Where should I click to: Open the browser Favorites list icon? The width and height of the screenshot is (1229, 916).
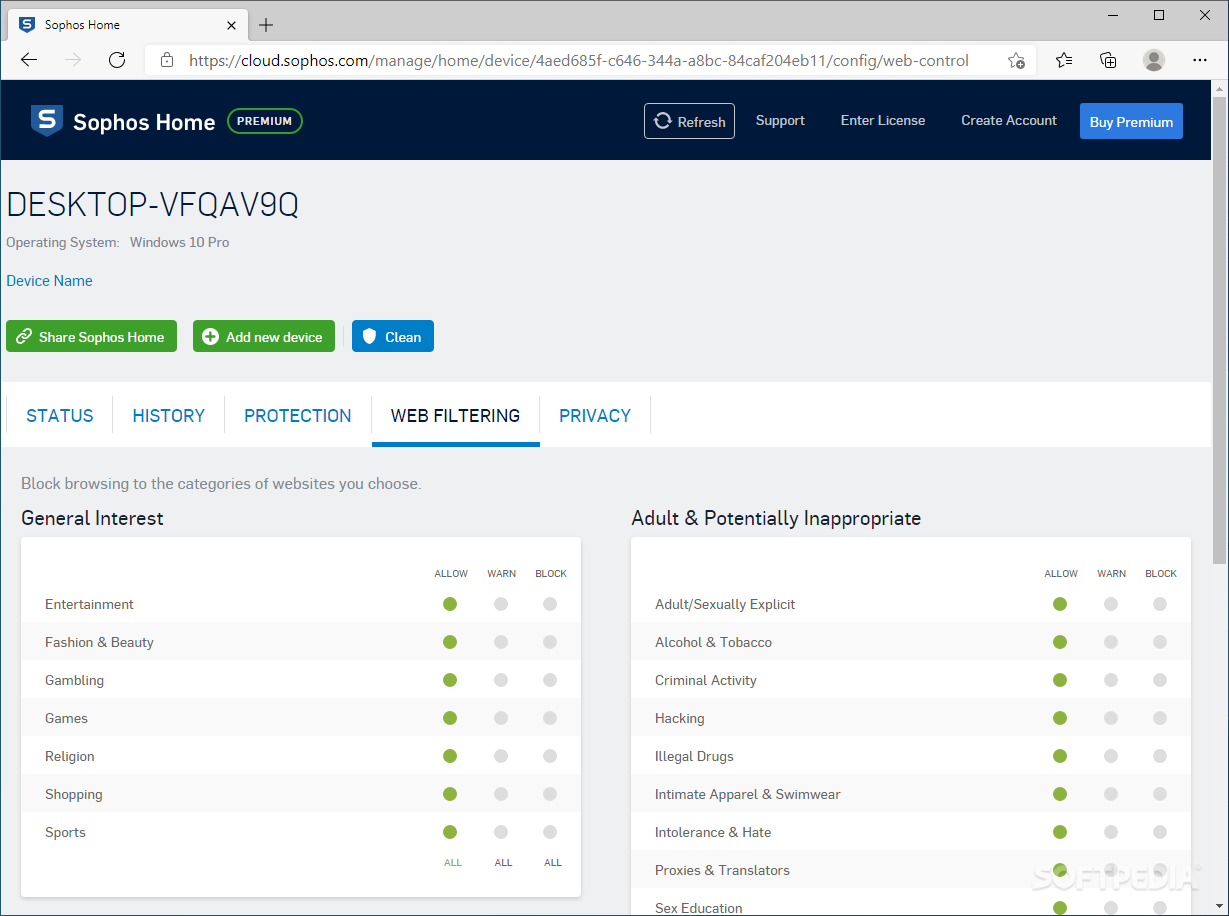(x=1064, y=60)
